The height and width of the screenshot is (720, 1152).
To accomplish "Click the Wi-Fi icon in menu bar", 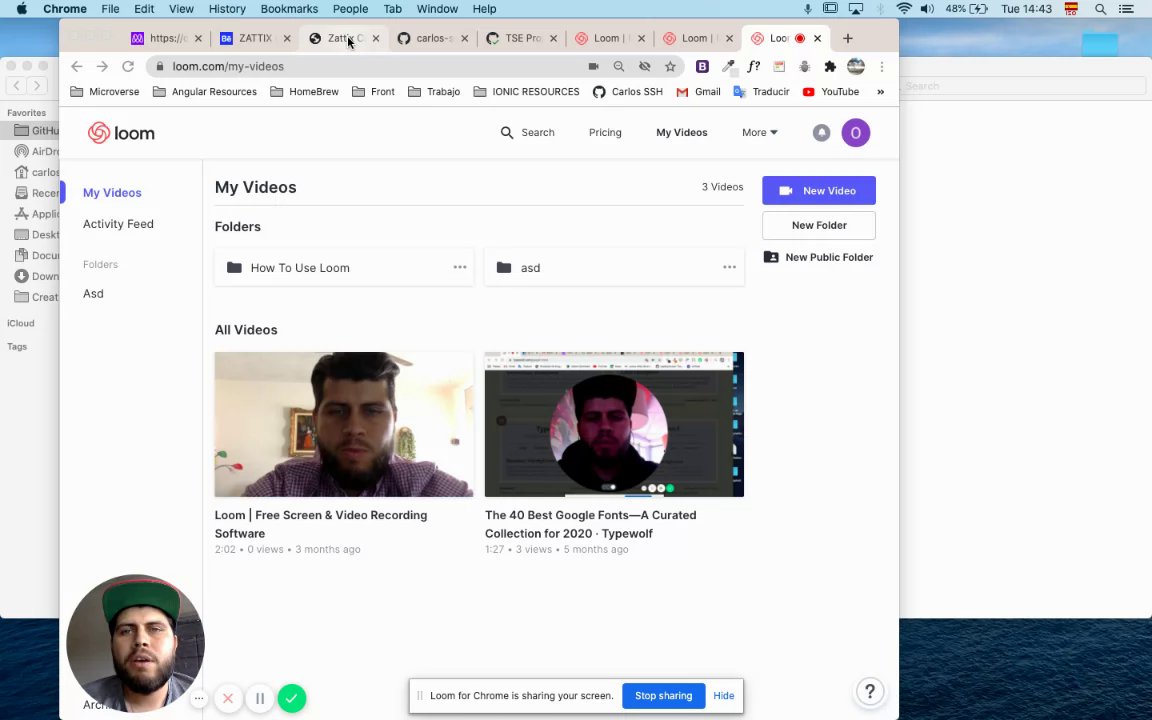I will point(904,9).
